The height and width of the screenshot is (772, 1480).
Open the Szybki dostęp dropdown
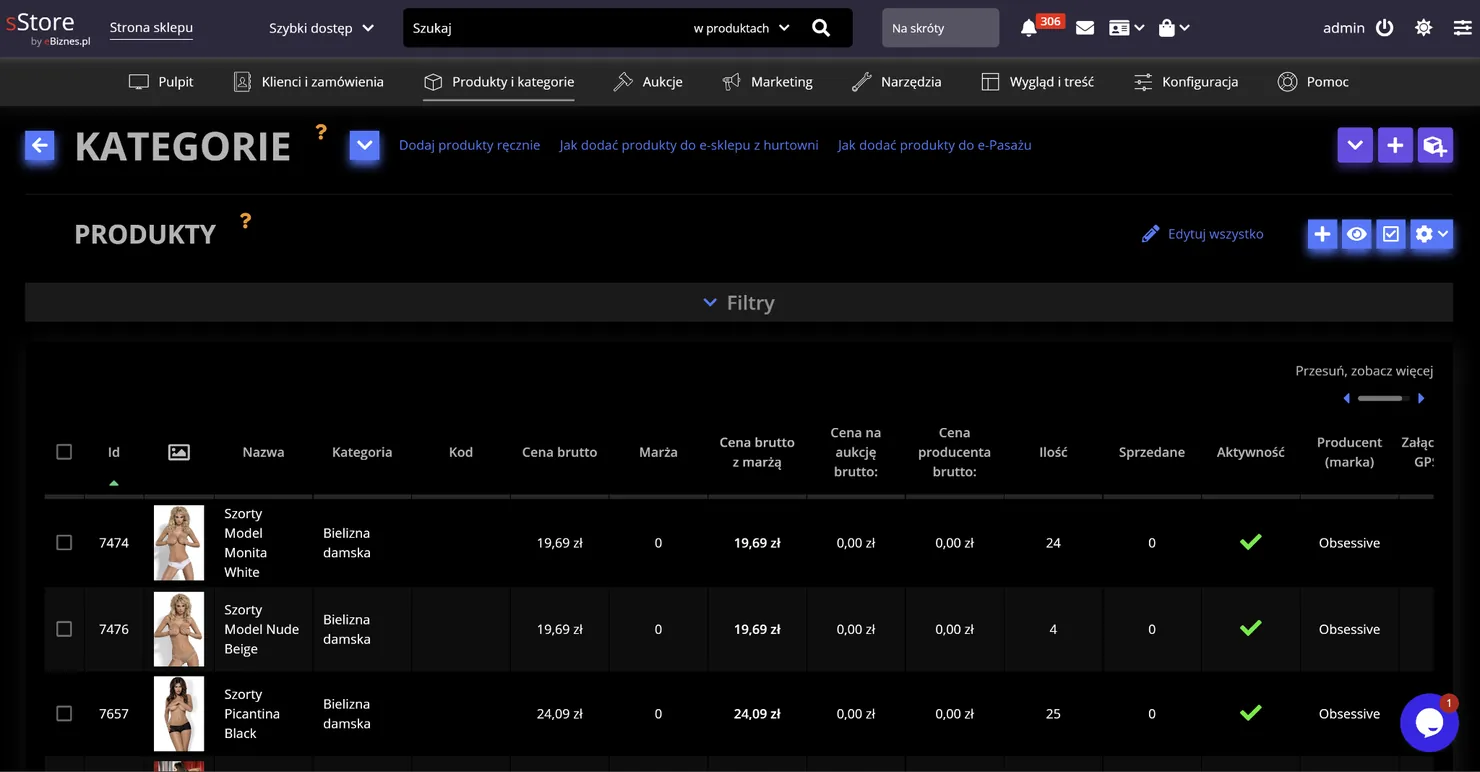point(321,28)
